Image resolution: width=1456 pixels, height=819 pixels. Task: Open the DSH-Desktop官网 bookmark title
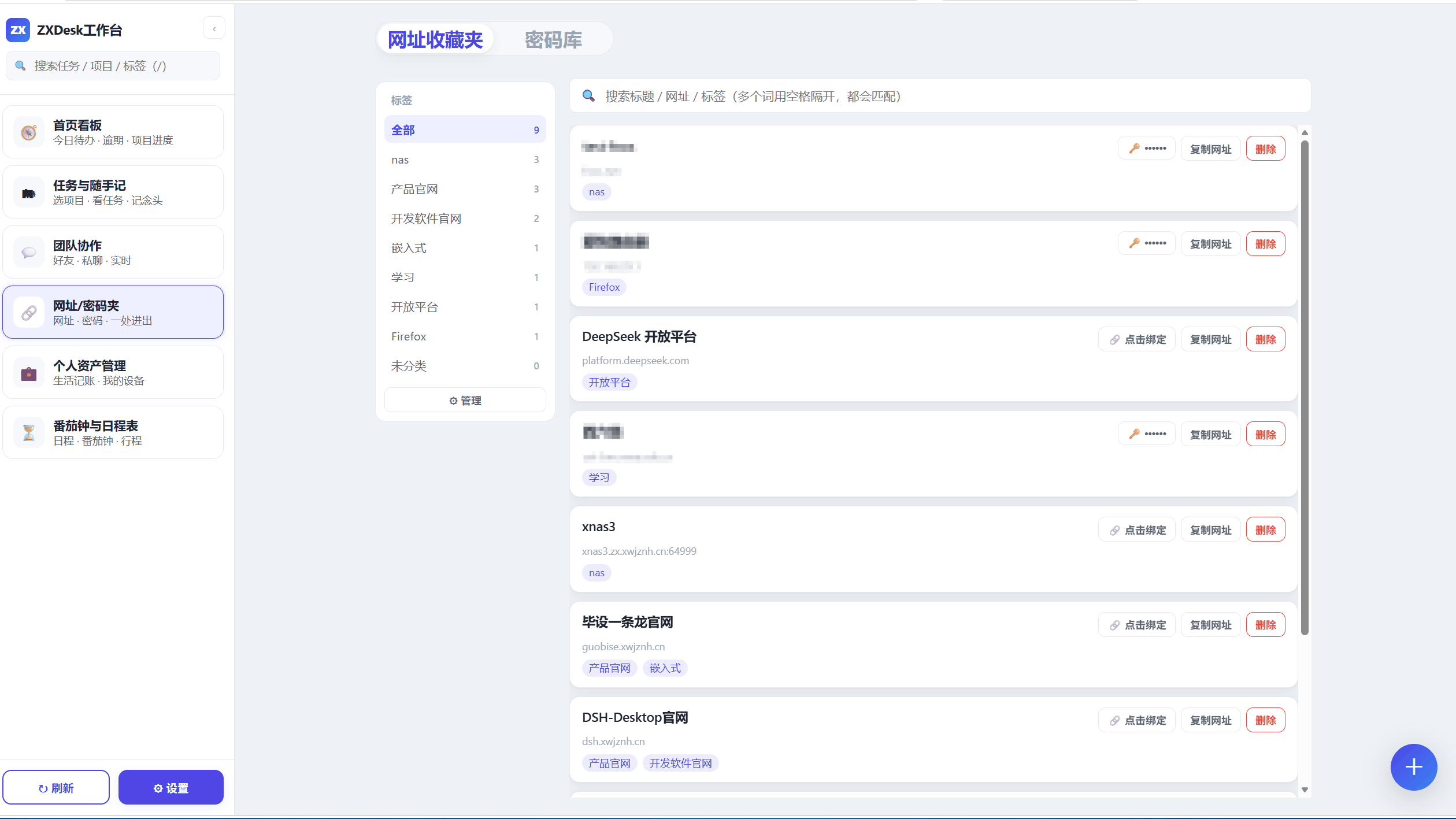click(x=635, y=717)
